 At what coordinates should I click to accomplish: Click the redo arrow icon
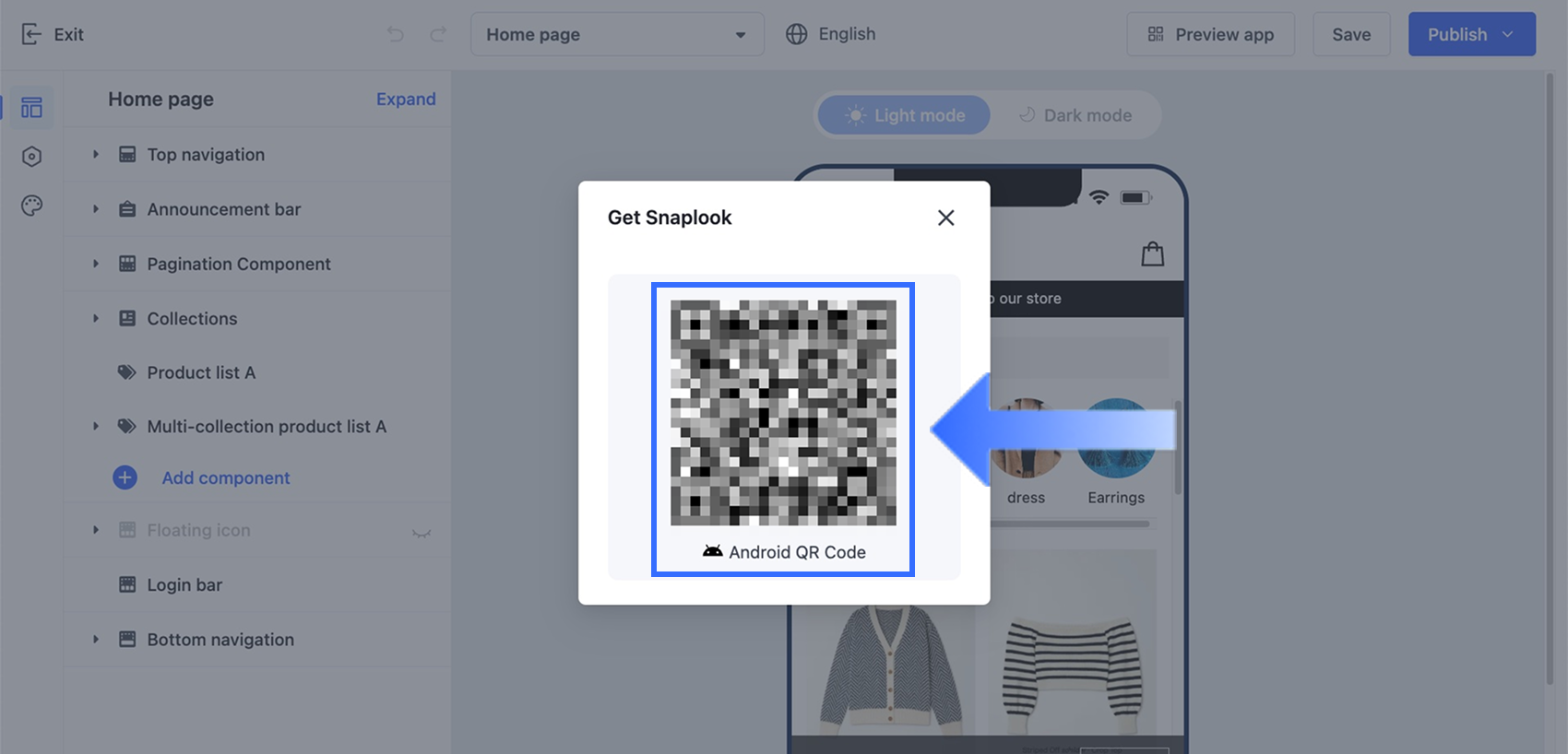click(438, 34)
